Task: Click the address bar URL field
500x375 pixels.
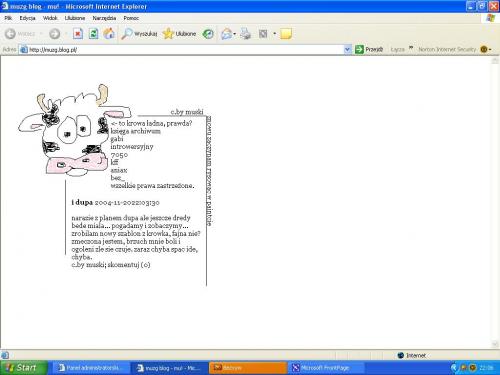Action: pos(181,50)
